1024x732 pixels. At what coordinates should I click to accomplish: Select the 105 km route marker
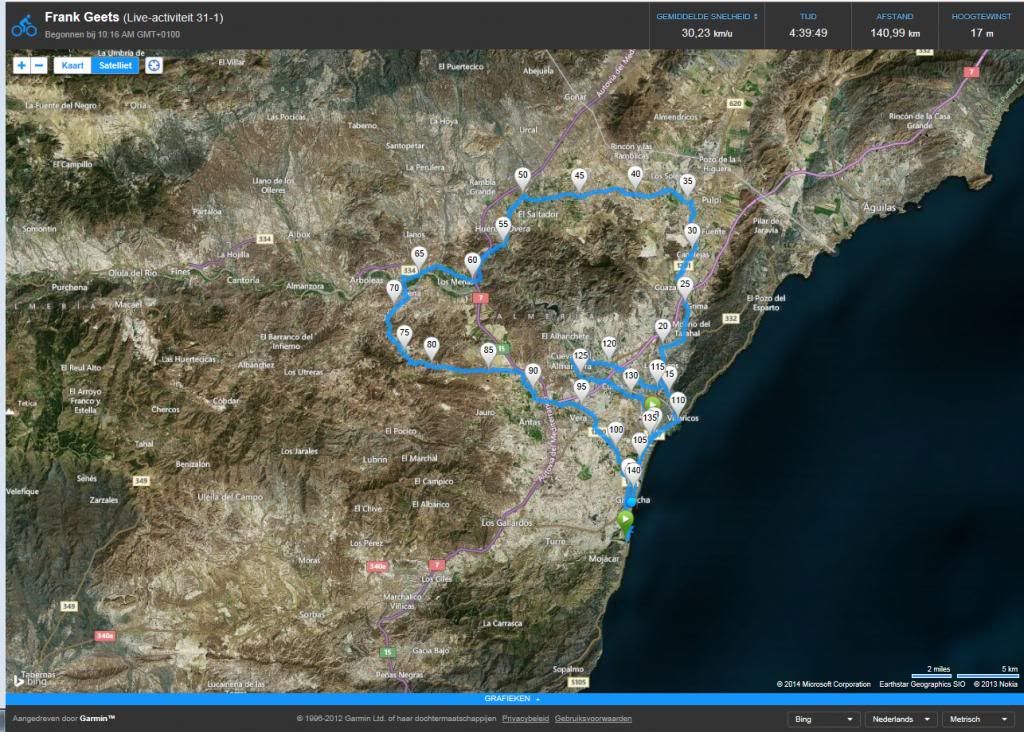pyautogui.click(x=640, y=443)
